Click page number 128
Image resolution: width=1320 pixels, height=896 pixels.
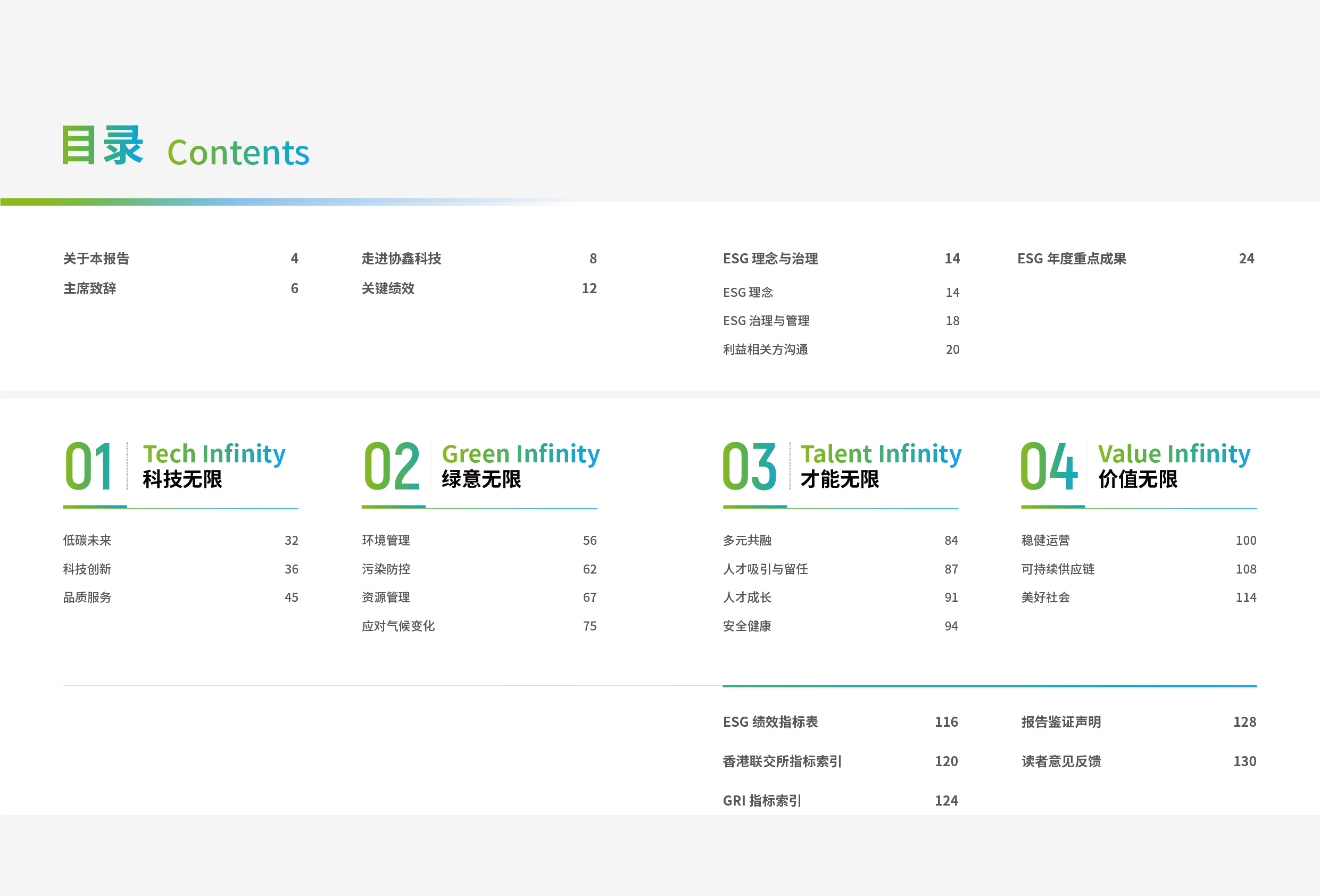point(1244,722)
